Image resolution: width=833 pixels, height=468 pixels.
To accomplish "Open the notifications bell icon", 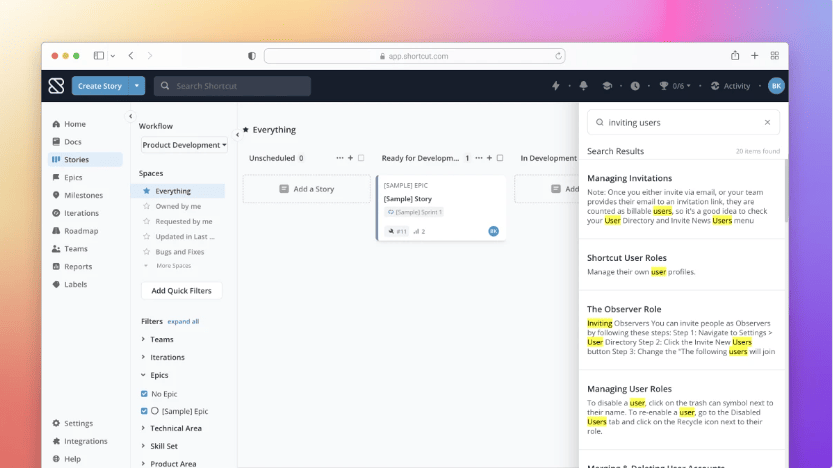I will (x=583, y=86).
